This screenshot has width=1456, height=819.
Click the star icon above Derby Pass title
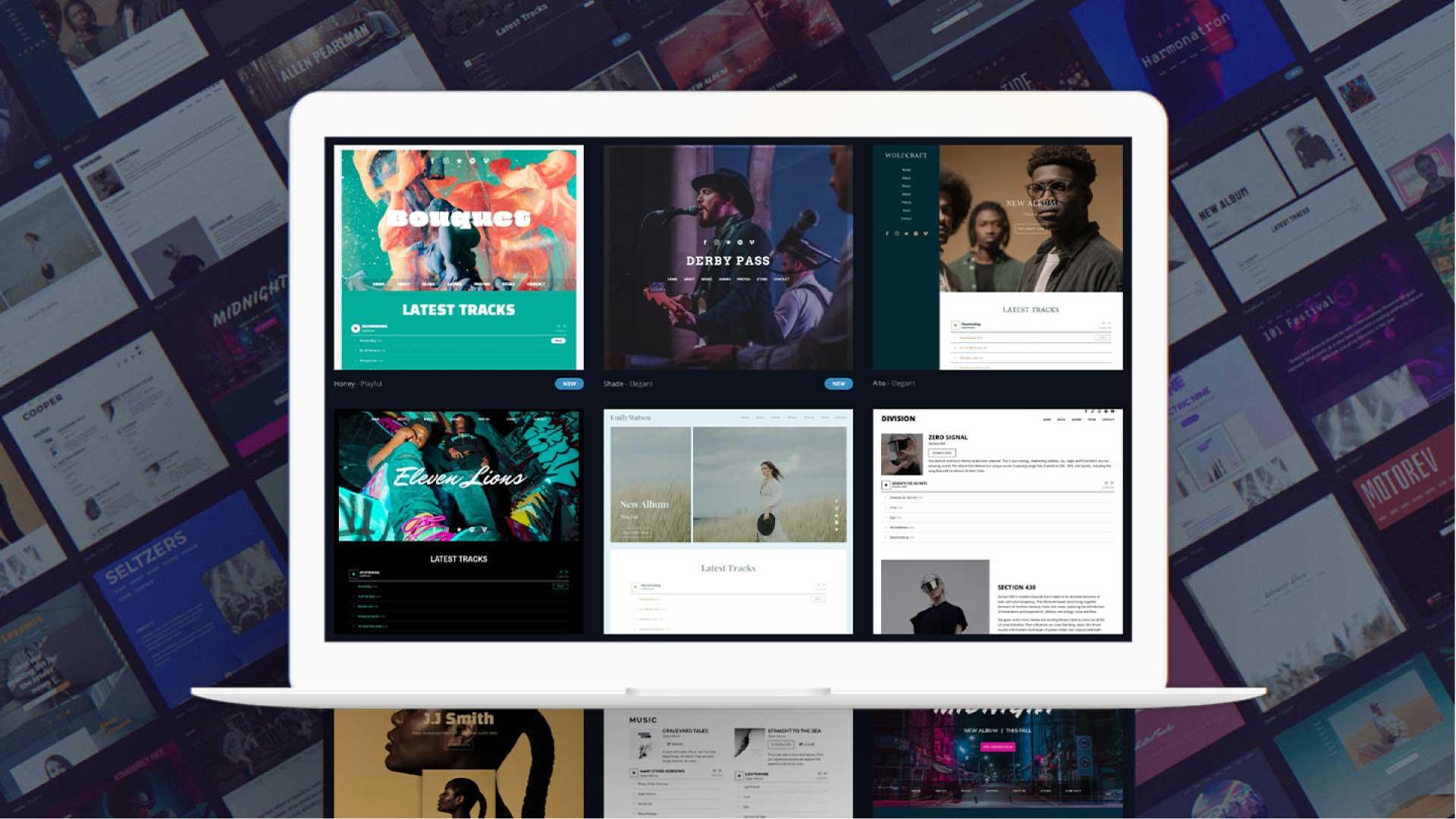728,243
